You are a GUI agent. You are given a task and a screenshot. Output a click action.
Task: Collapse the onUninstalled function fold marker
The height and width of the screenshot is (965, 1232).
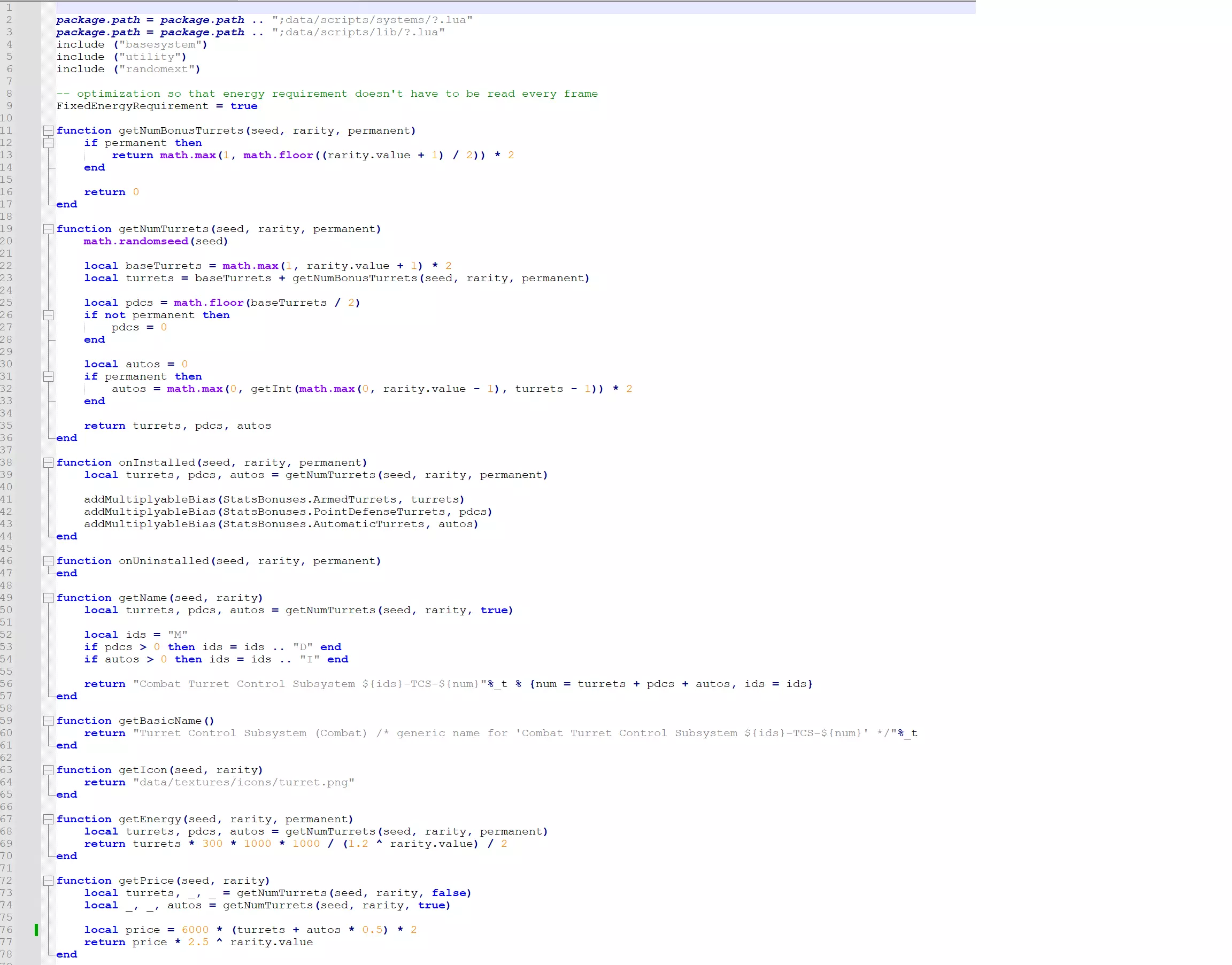coord(49,561)
